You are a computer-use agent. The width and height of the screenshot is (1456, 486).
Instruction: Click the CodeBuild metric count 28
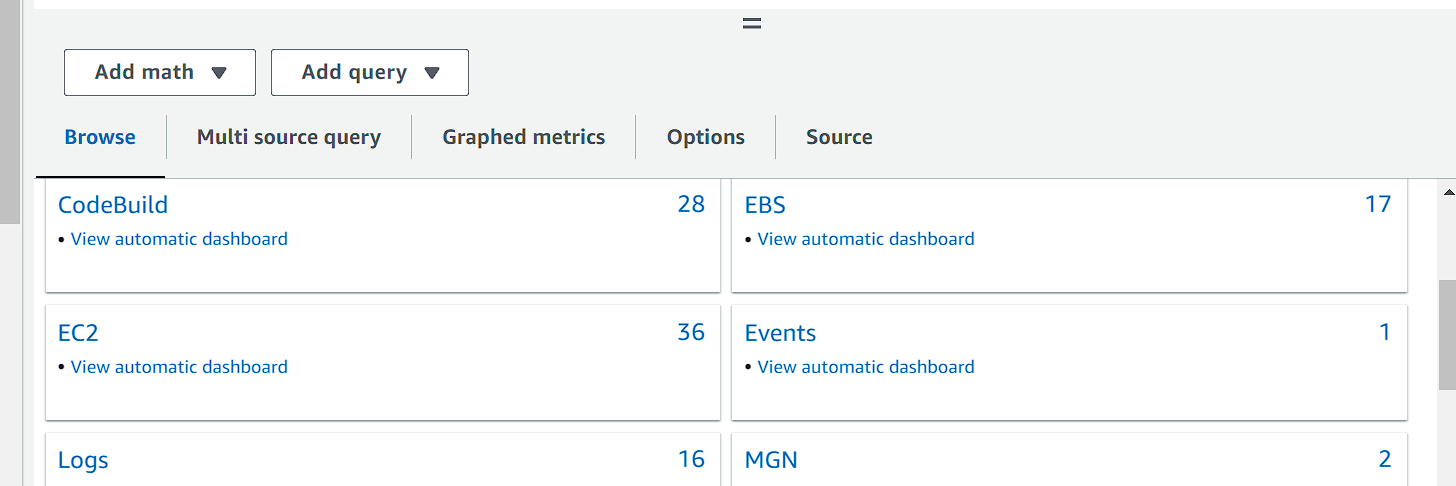pos(691,204)
